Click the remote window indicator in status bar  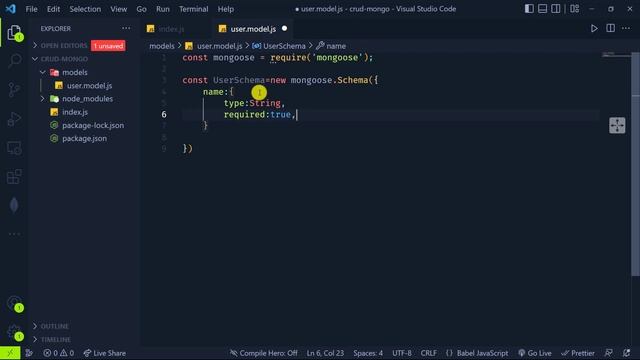click(10, 353)
